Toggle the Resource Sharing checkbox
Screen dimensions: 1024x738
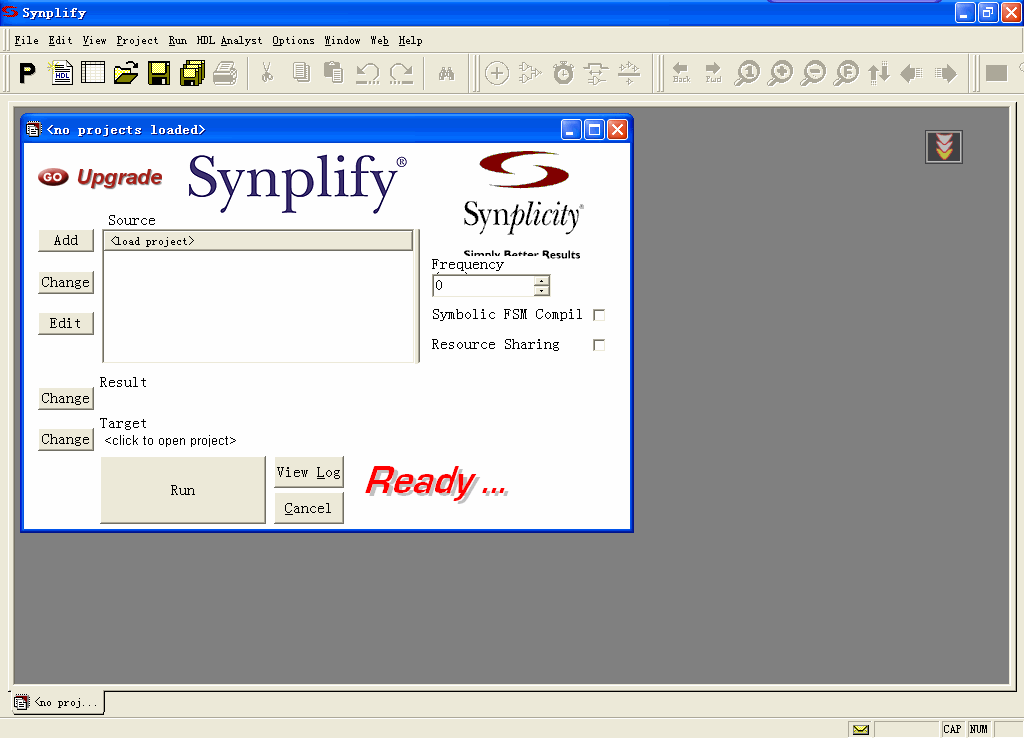coord(599,345)
